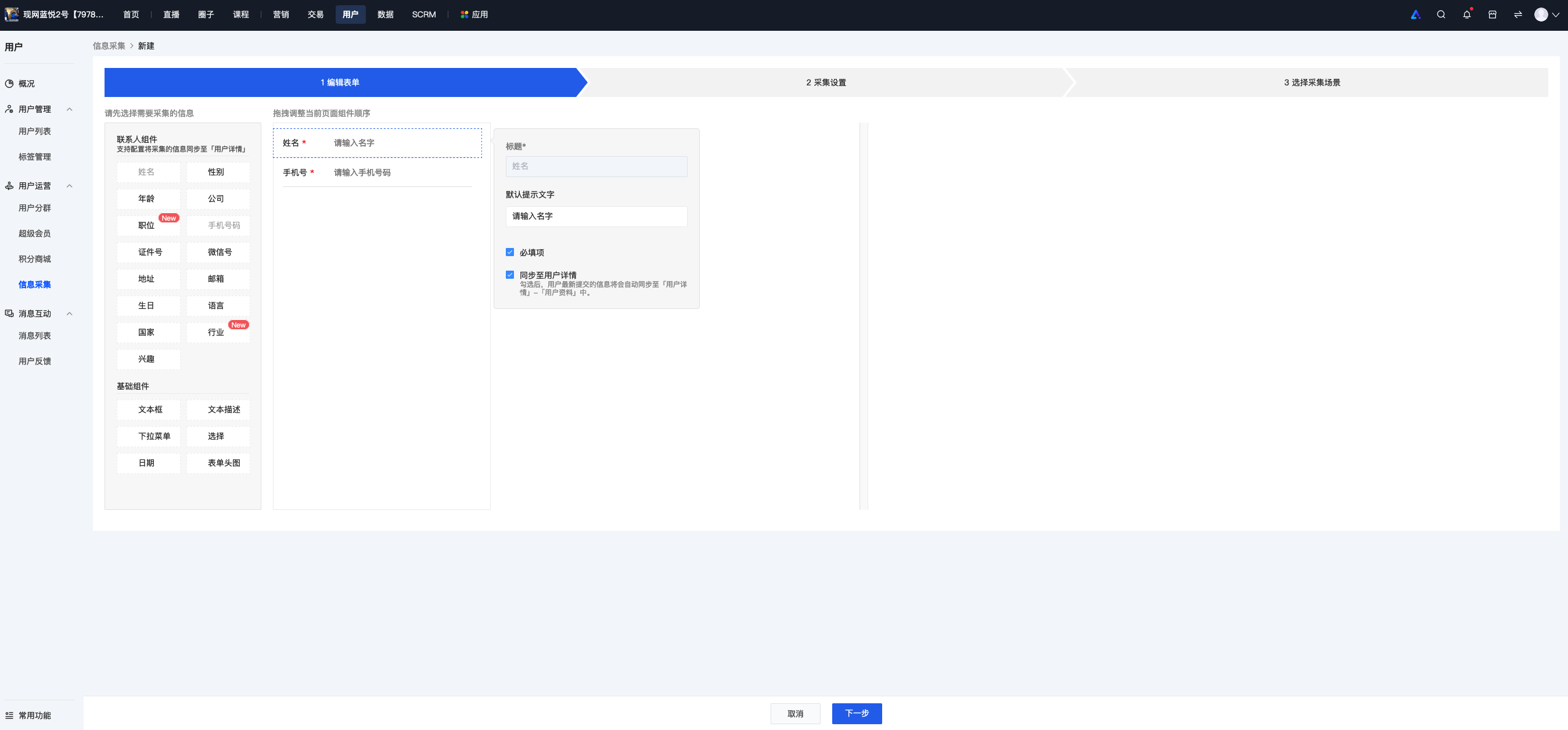Image resolution: width=1568 pixels, height=730 pixels.
Task: Add the 行业 contact component
Action: (218, 332)
